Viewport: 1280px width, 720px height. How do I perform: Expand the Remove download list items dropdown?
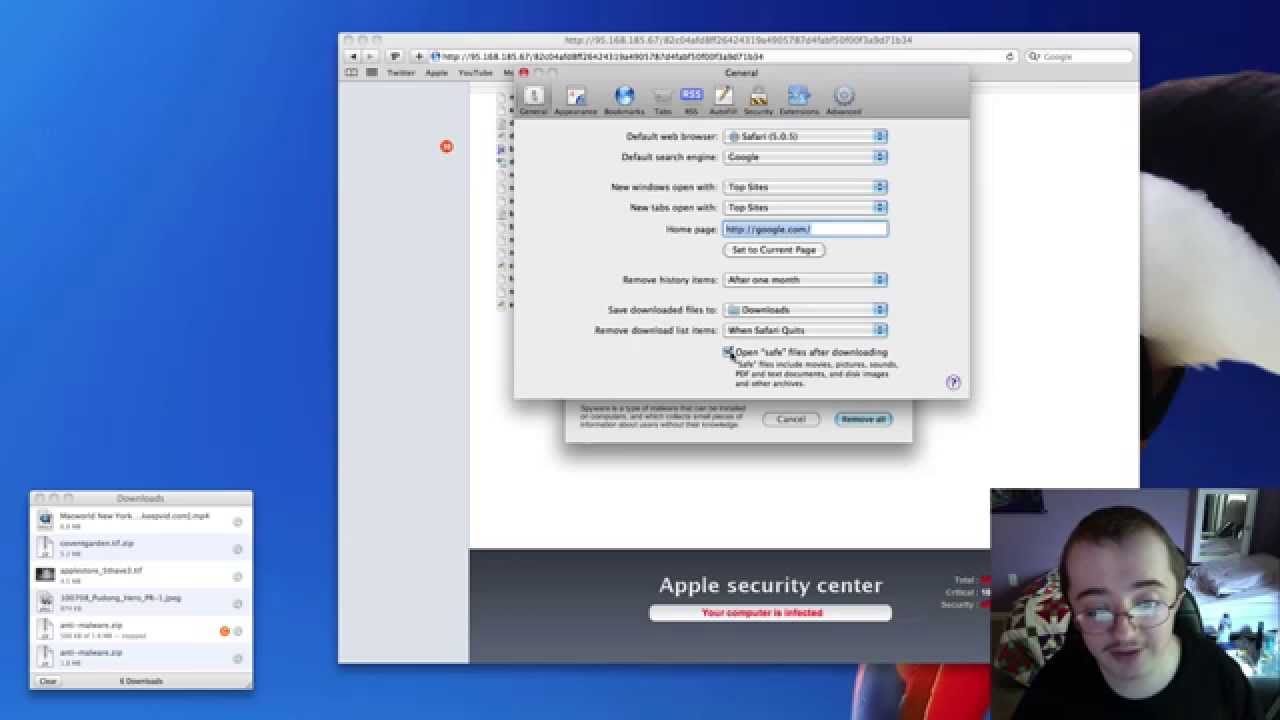[805, 330]
